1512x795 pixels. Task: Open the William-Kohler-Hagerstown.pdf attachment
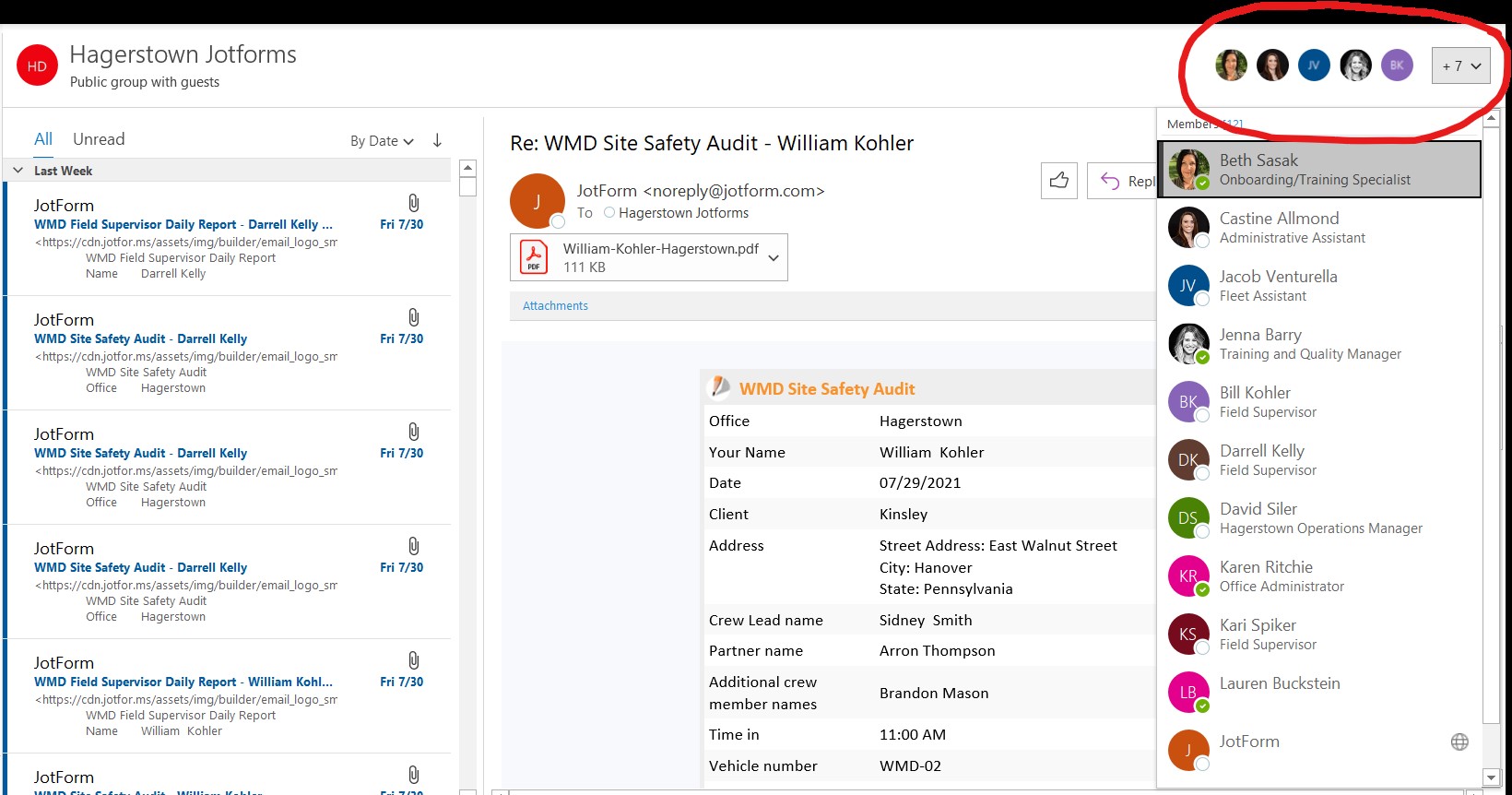point(636,257)
